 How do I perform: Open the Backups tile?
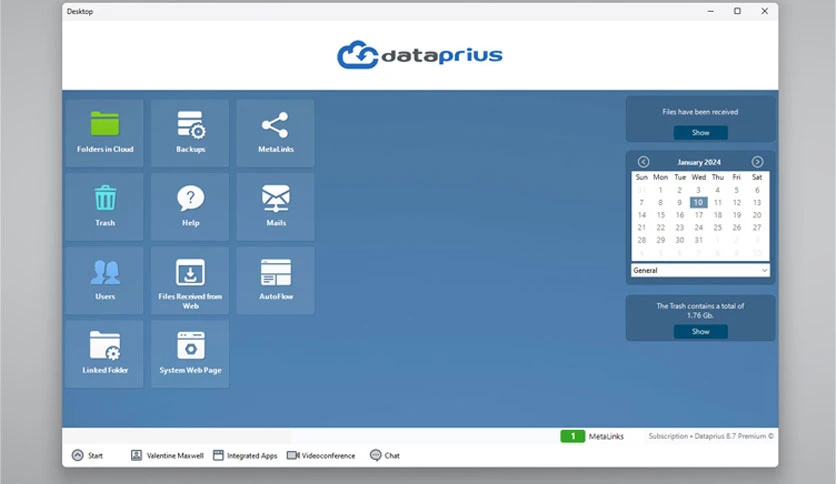[190, 133]
